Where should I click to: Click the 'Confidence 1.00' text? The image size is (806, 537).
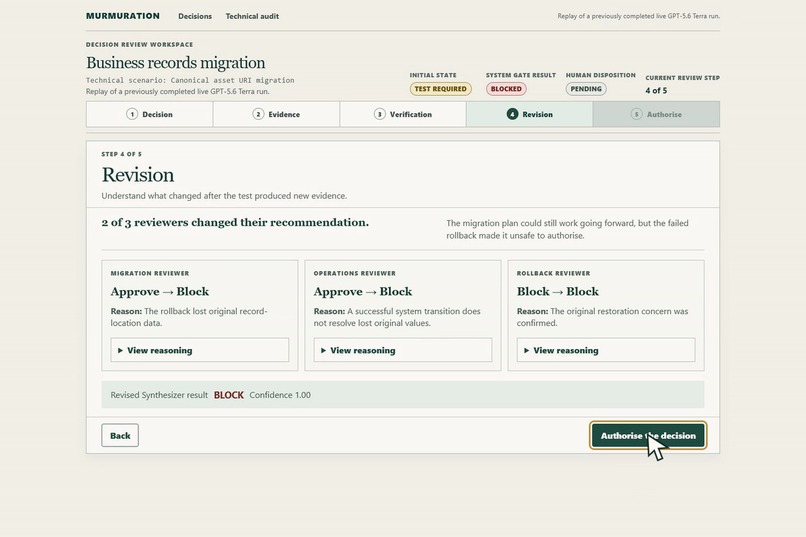point(280,395)
